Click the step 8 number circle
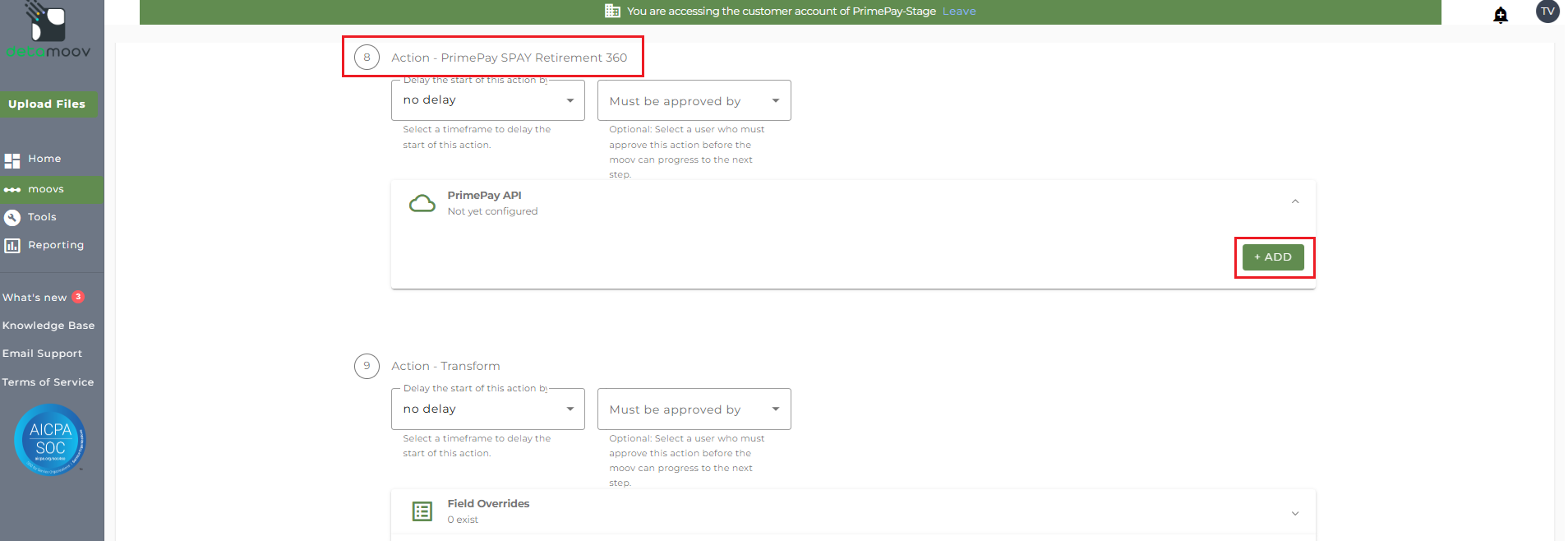The height and width of the screenshot is (541, 1568). [367, 58]
